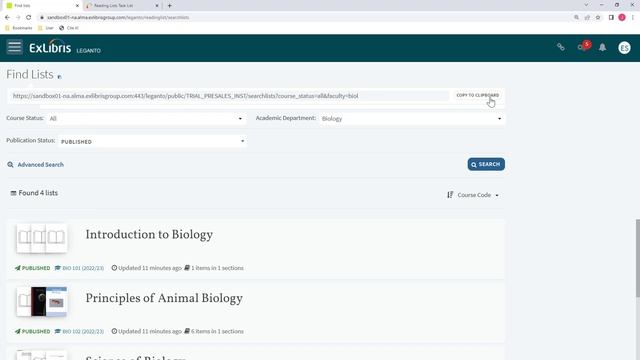The width and height of the screenshot is (640, 360).
Task: Open the Bookmarks folder in bookmarks bar
Action: pyautogui.click(x=18, y=28)
